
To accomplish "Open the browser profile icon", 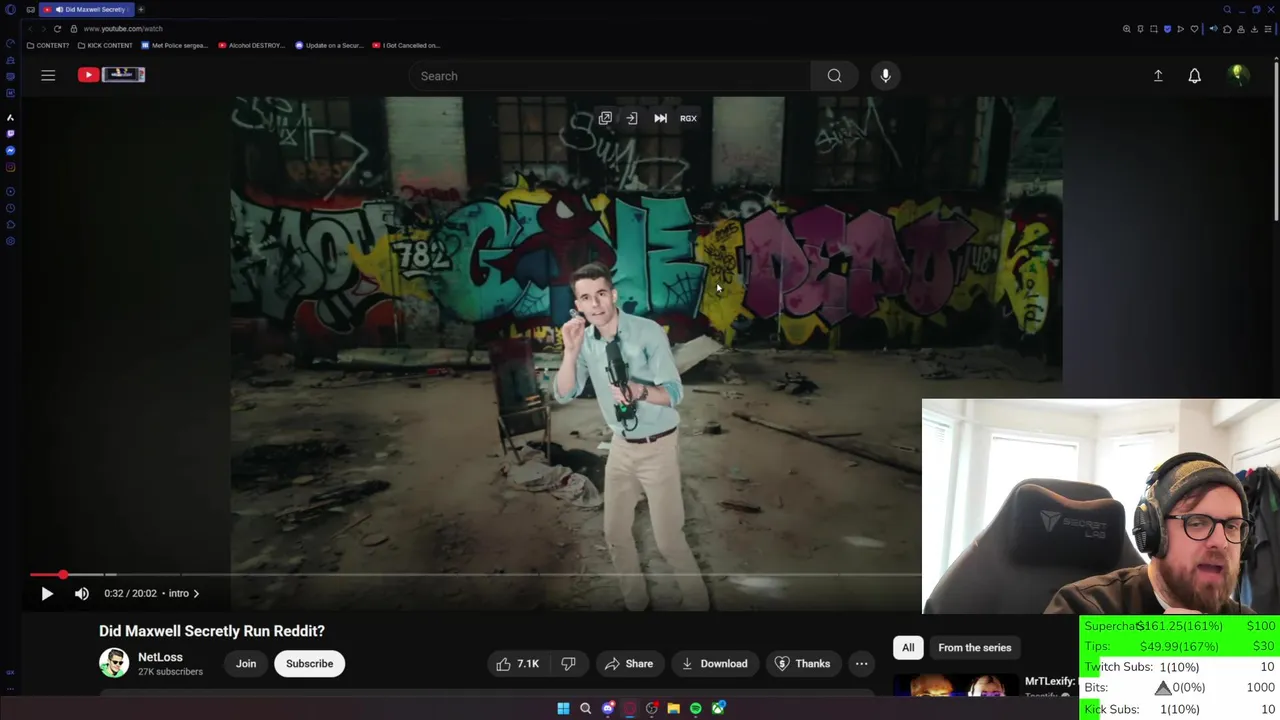I will click(x=1241, y=29).
